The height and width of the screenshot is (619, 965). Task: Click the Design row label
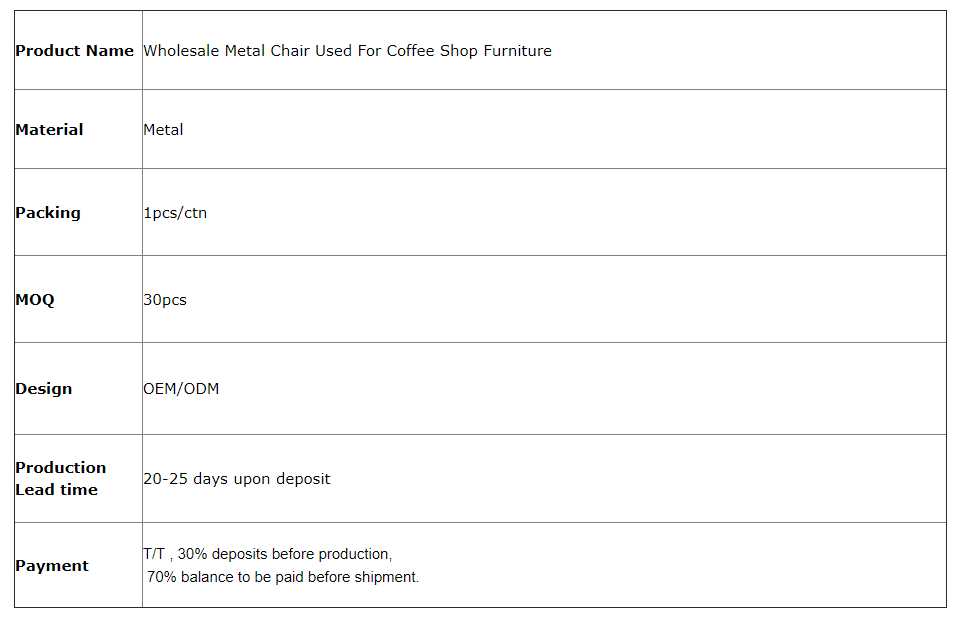click(44, 389)
